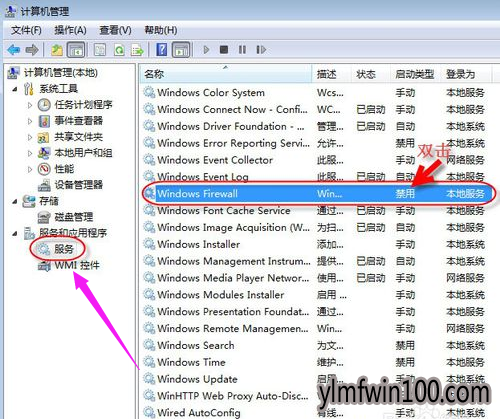This screenshot has width=501, height=419.
Task: Select 磁盘管理 in the tree
Action: pos(74,217)
